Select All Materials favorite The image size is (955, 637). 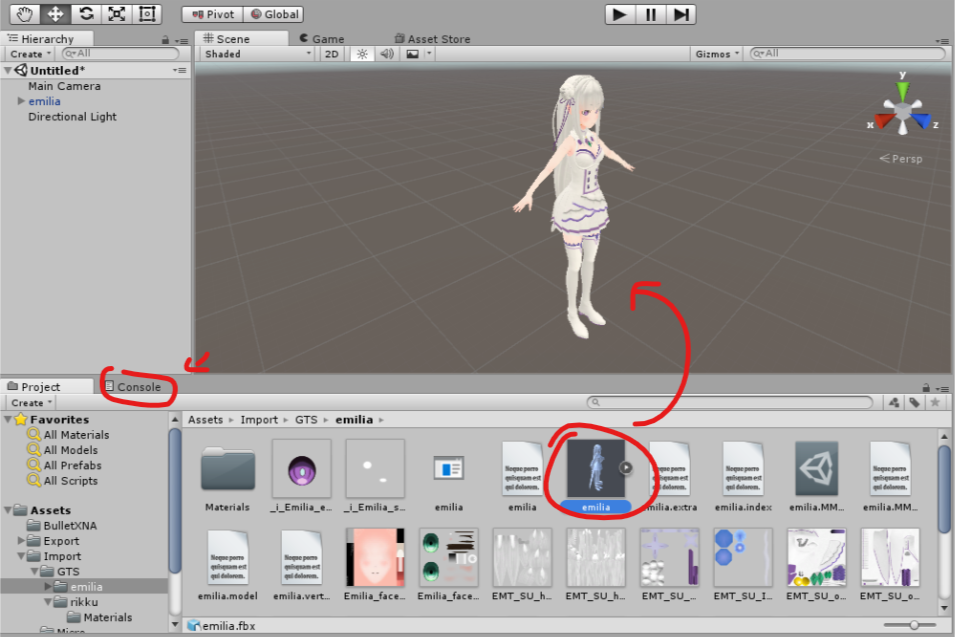tap(76, 435)
